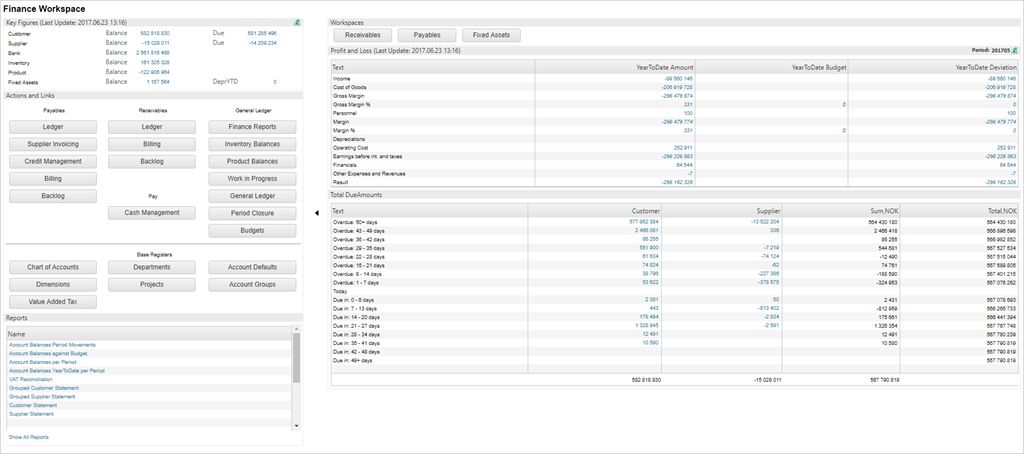This screenshot has width=1024, height=454.
Task: Click the Period refresh icon
Action: 1014,49
